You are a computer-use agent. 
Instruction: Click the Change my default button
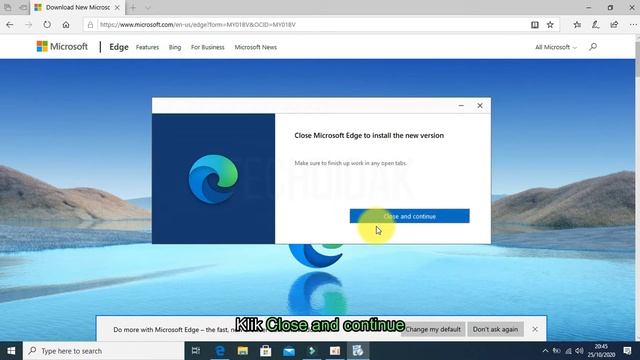point(433,329)
